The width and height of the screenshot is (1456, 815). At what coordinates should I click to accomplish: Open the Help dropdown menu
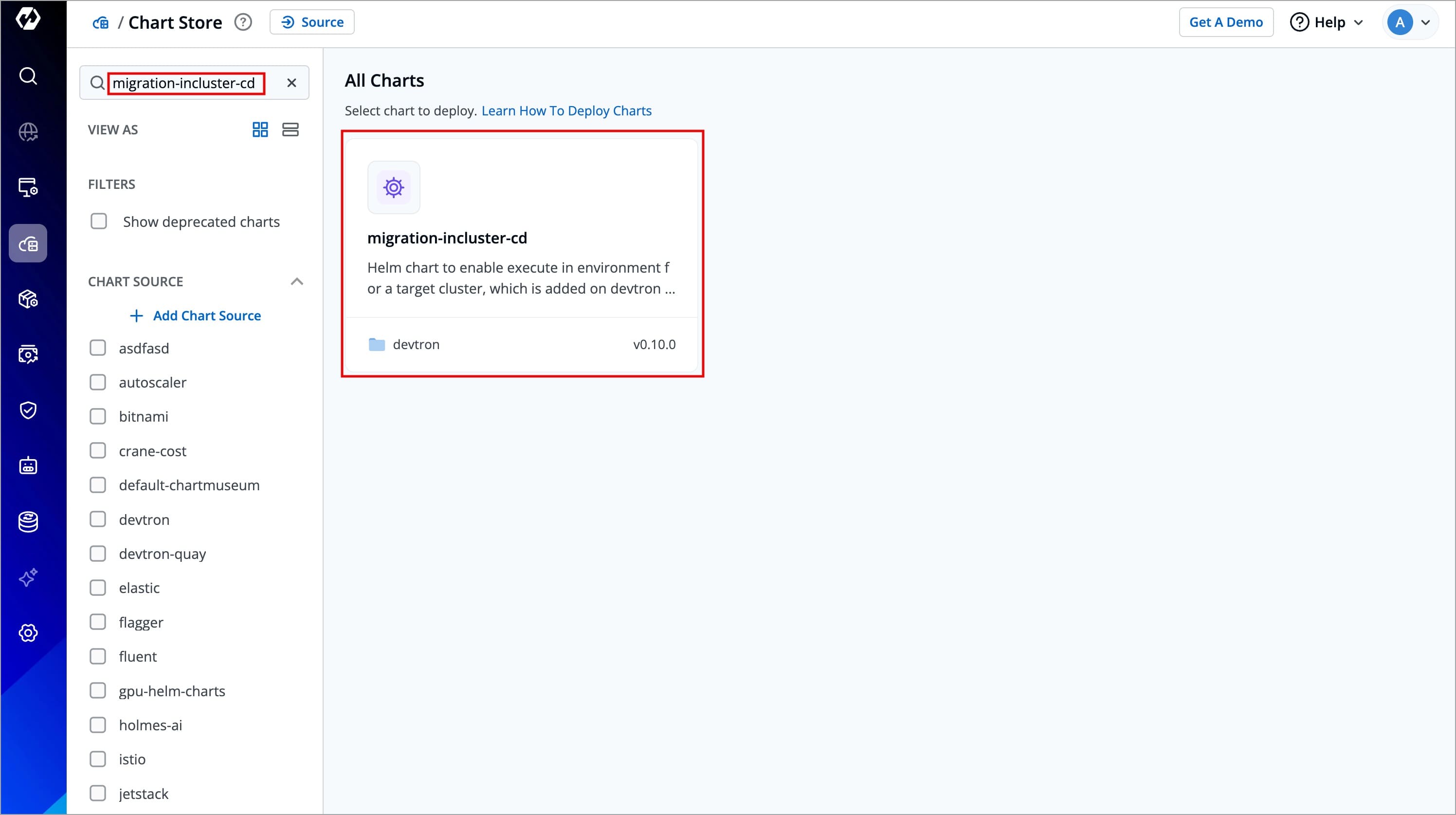(x=1327, y=22)
